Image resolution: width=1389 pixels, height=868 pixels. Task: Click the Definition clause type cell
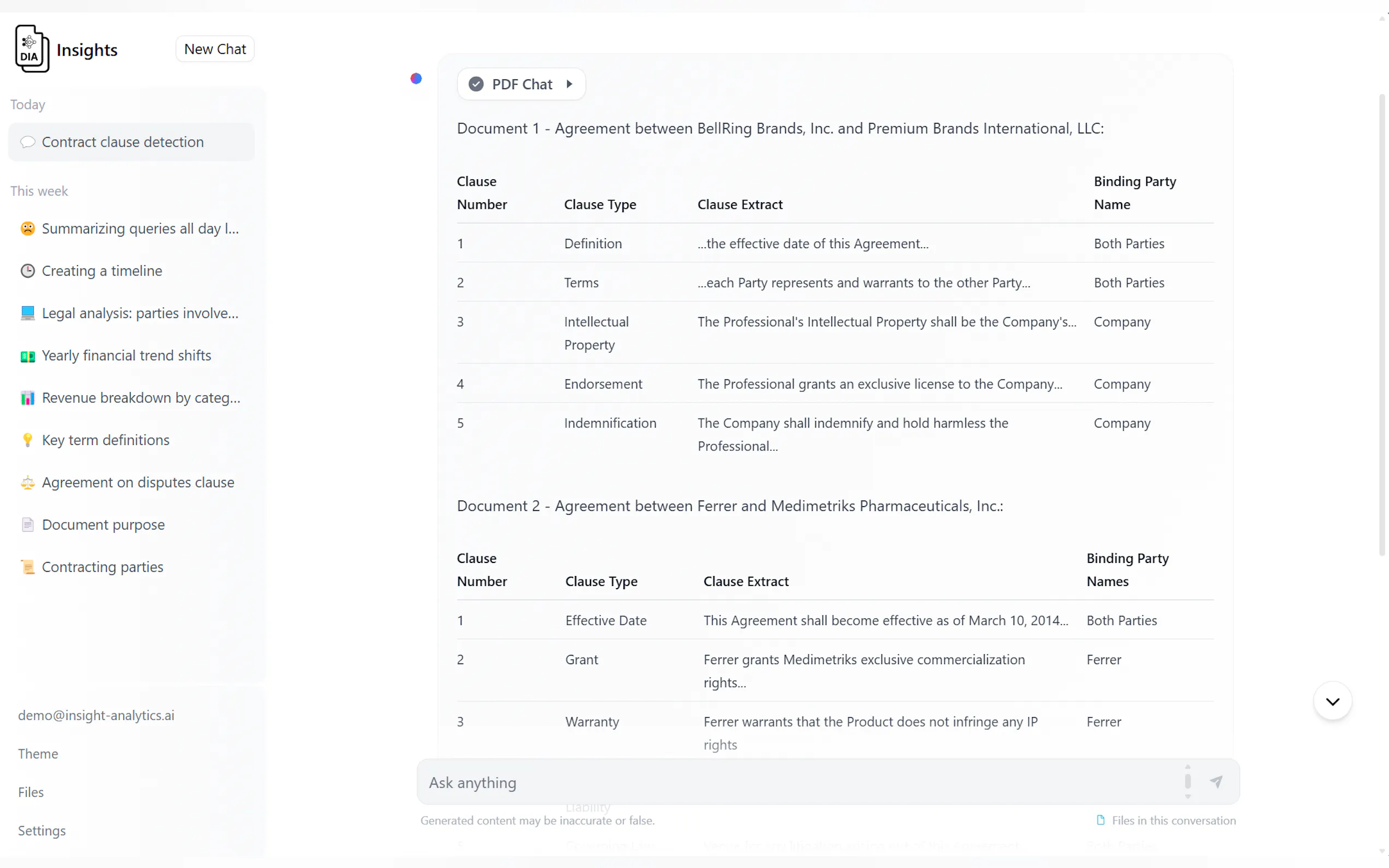point(593,243)
